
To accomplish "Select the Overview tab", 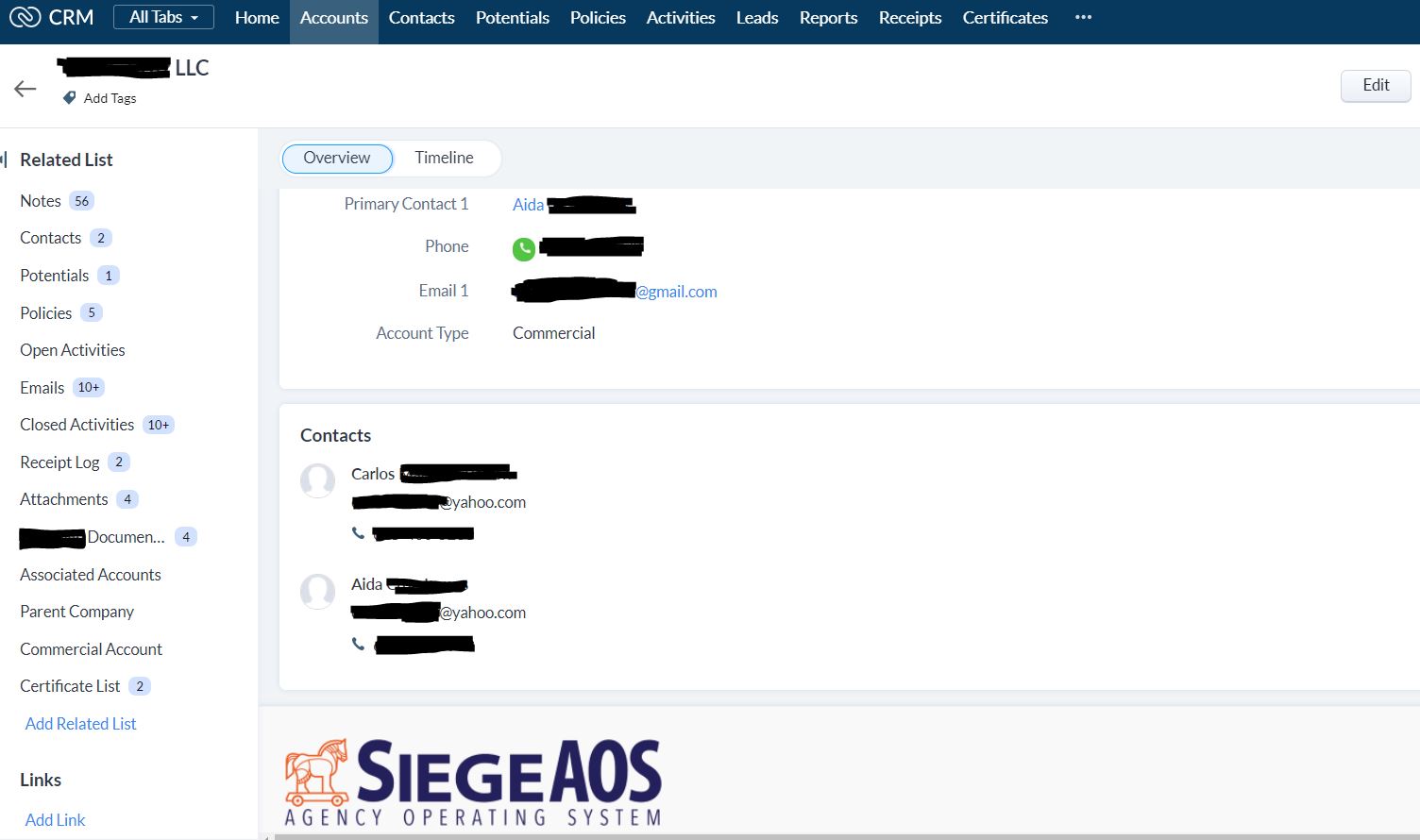I will click(337, 158).
